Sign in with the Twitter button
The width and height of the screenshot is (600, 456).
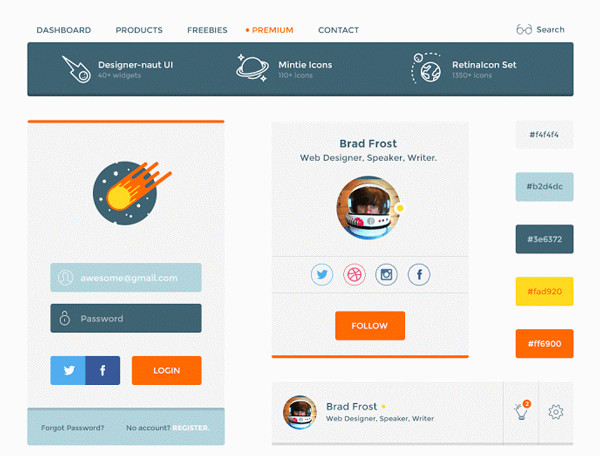(x=68, y=370)
